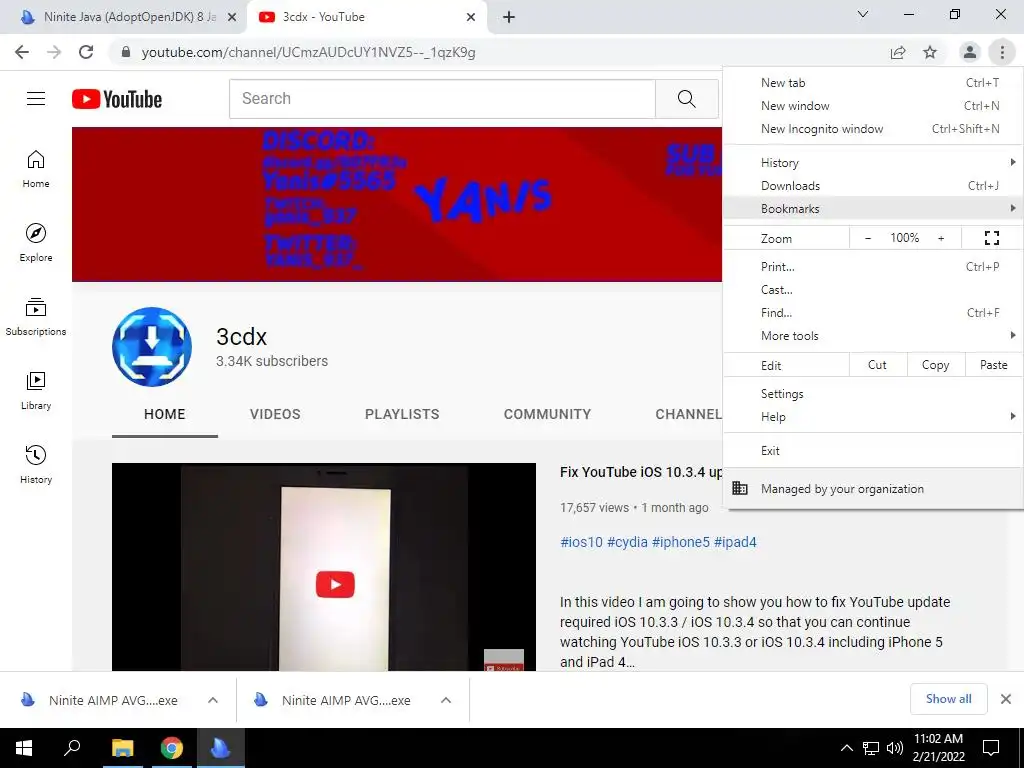1024x768 pixels.
Task: Click the share page icon in address bar
Action: 898,52
